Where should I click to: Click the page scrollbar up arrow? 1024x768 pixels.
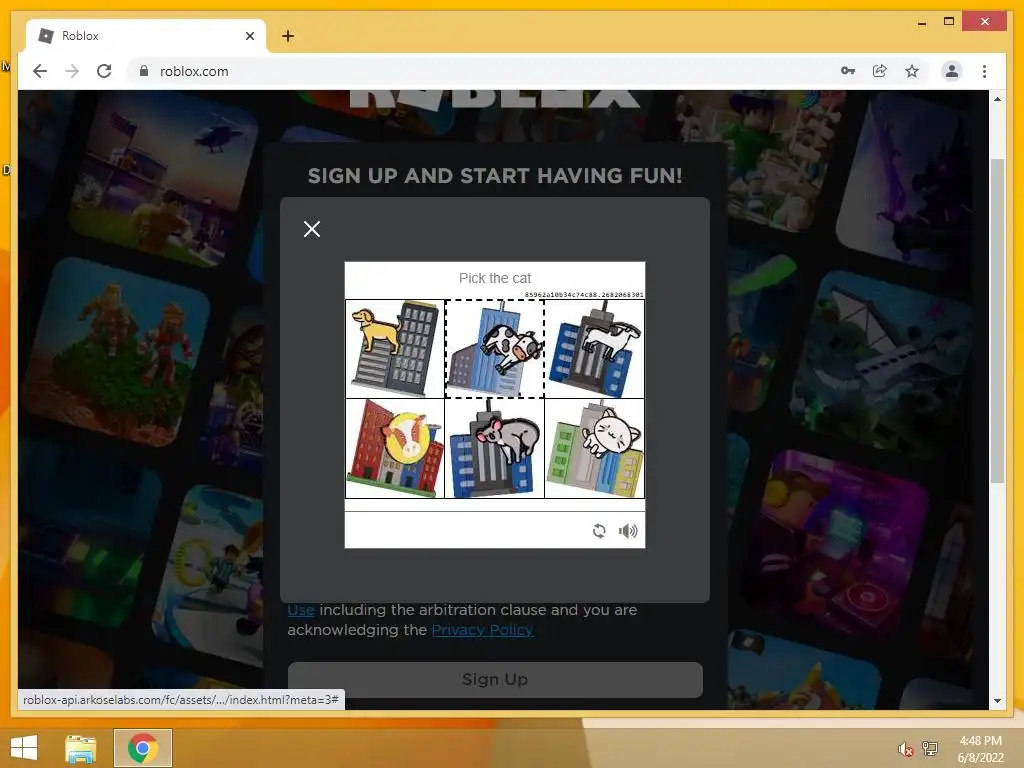click(997, 99)
